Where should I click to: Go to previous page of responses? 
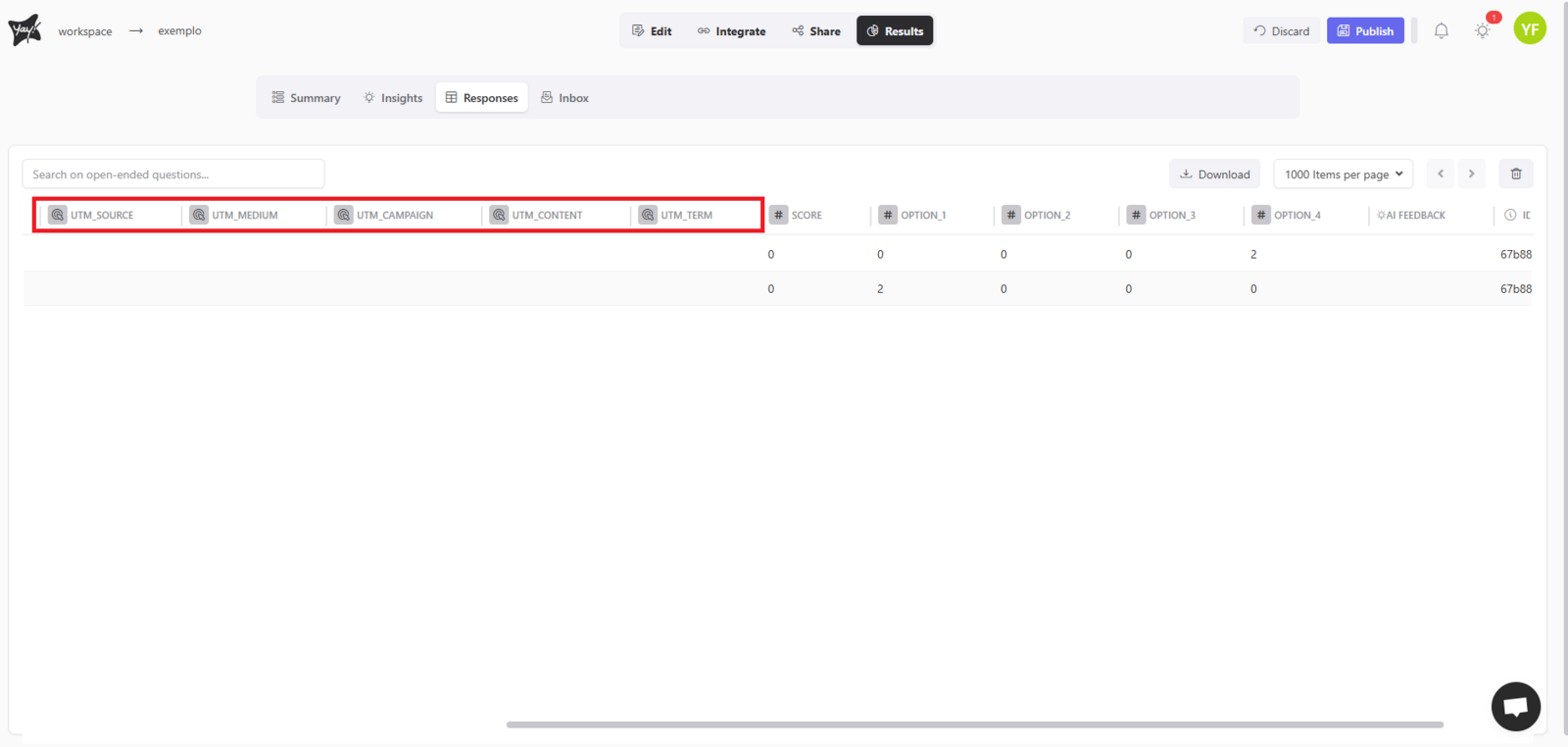pyautogui.click(x=1441, y=174)
